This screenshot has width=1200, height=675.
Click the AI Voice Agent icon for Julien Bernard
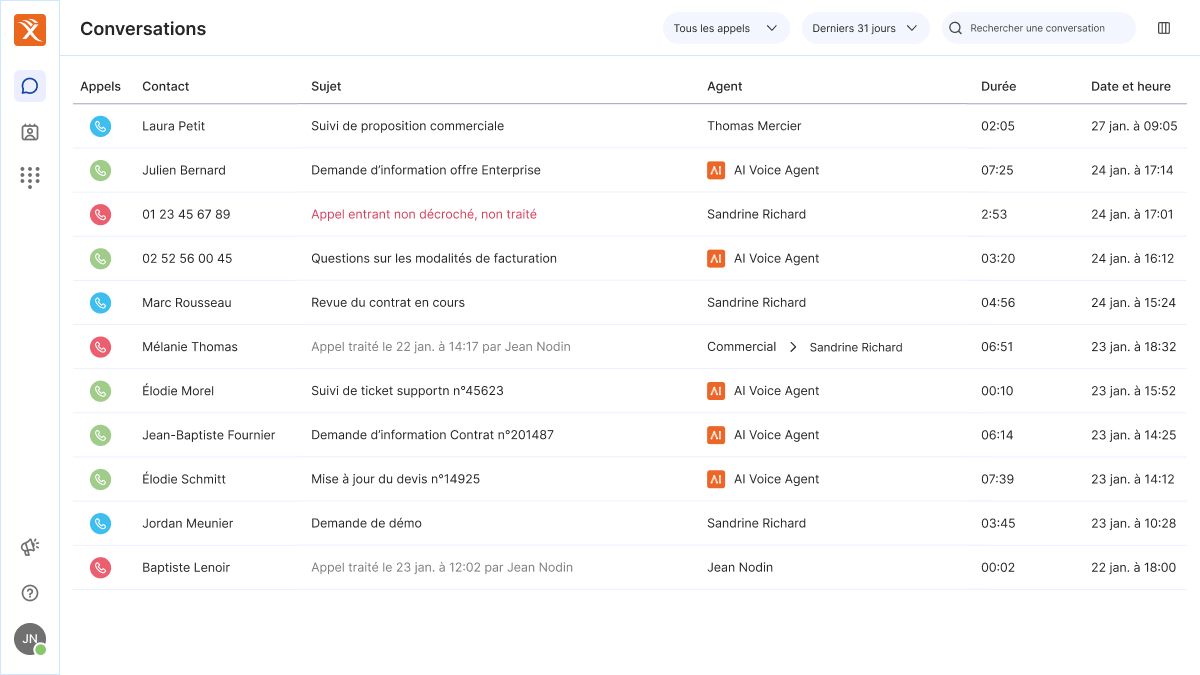pos(715,170)
